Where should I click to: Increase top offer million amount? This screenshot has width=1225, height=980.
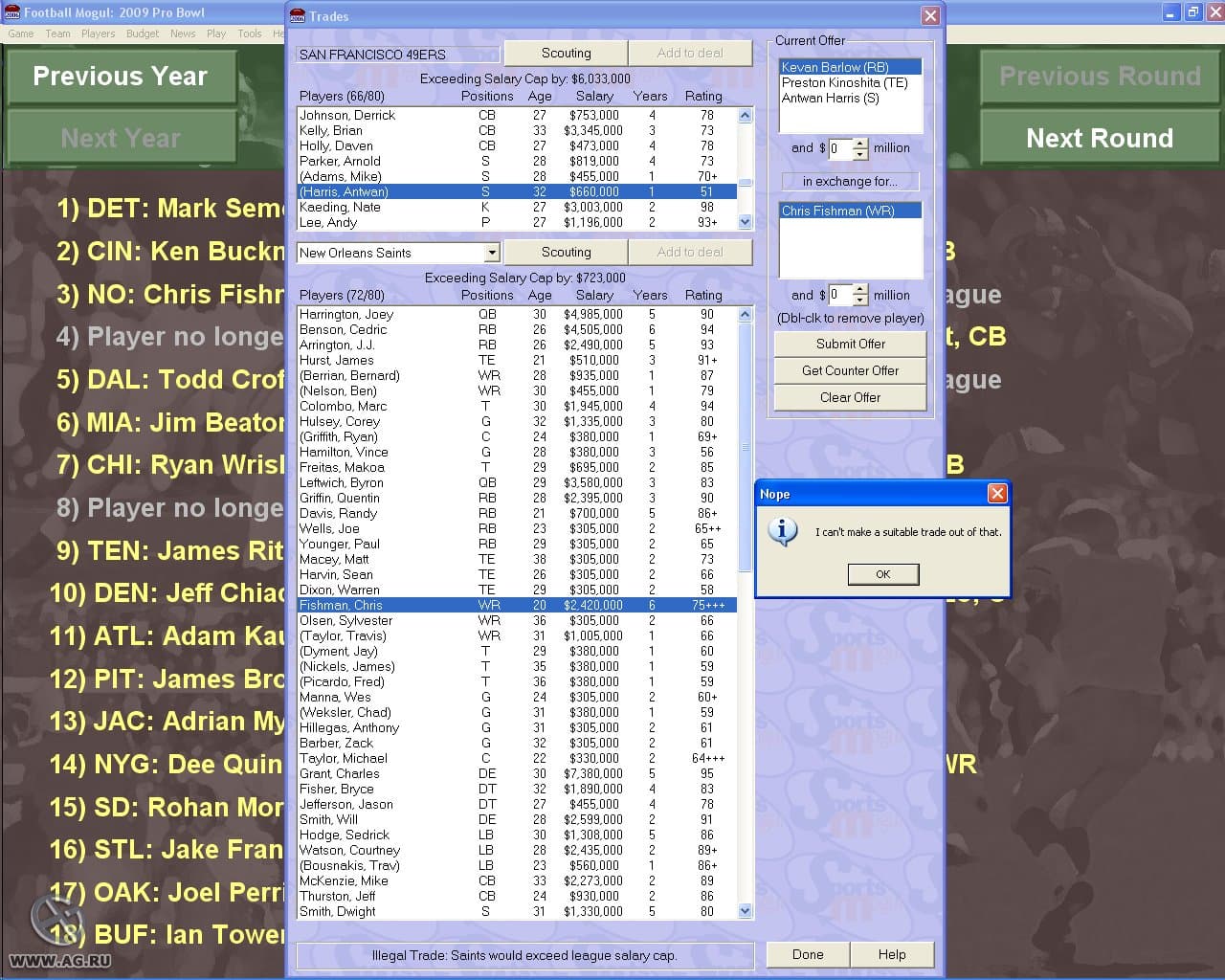[x=859, y=144]
